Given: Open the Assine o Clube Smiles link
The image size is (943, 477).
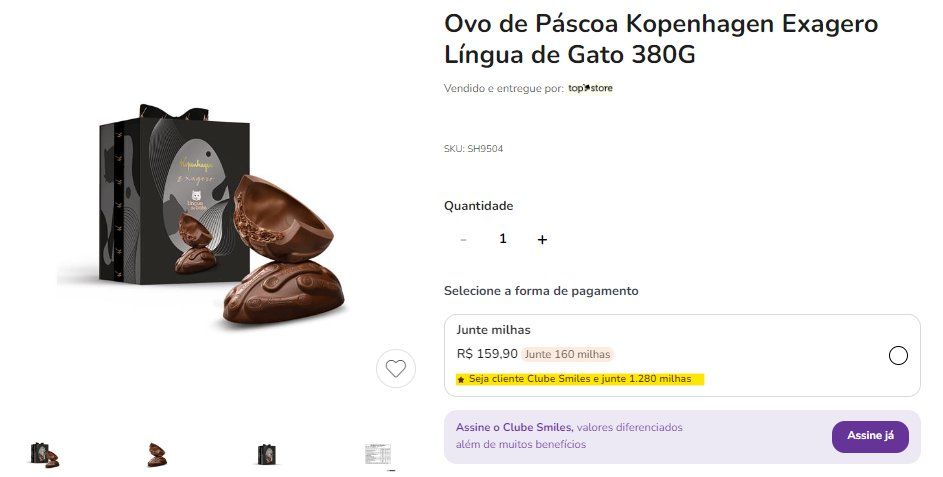Looking at the screenshot, I should tap(514, 428).
